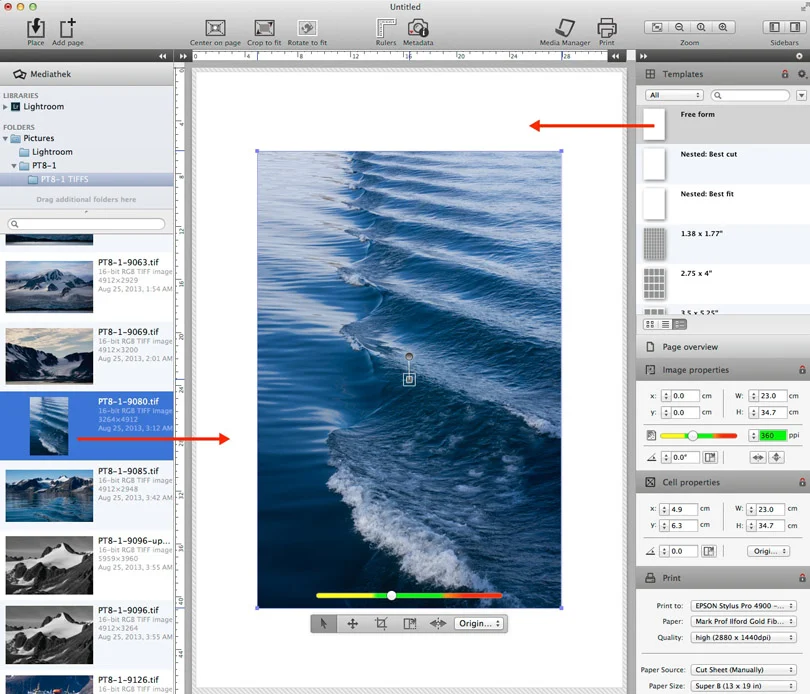Click rotate button beside image angle field
The image size is (810, 694).
[x=710, y=457]
